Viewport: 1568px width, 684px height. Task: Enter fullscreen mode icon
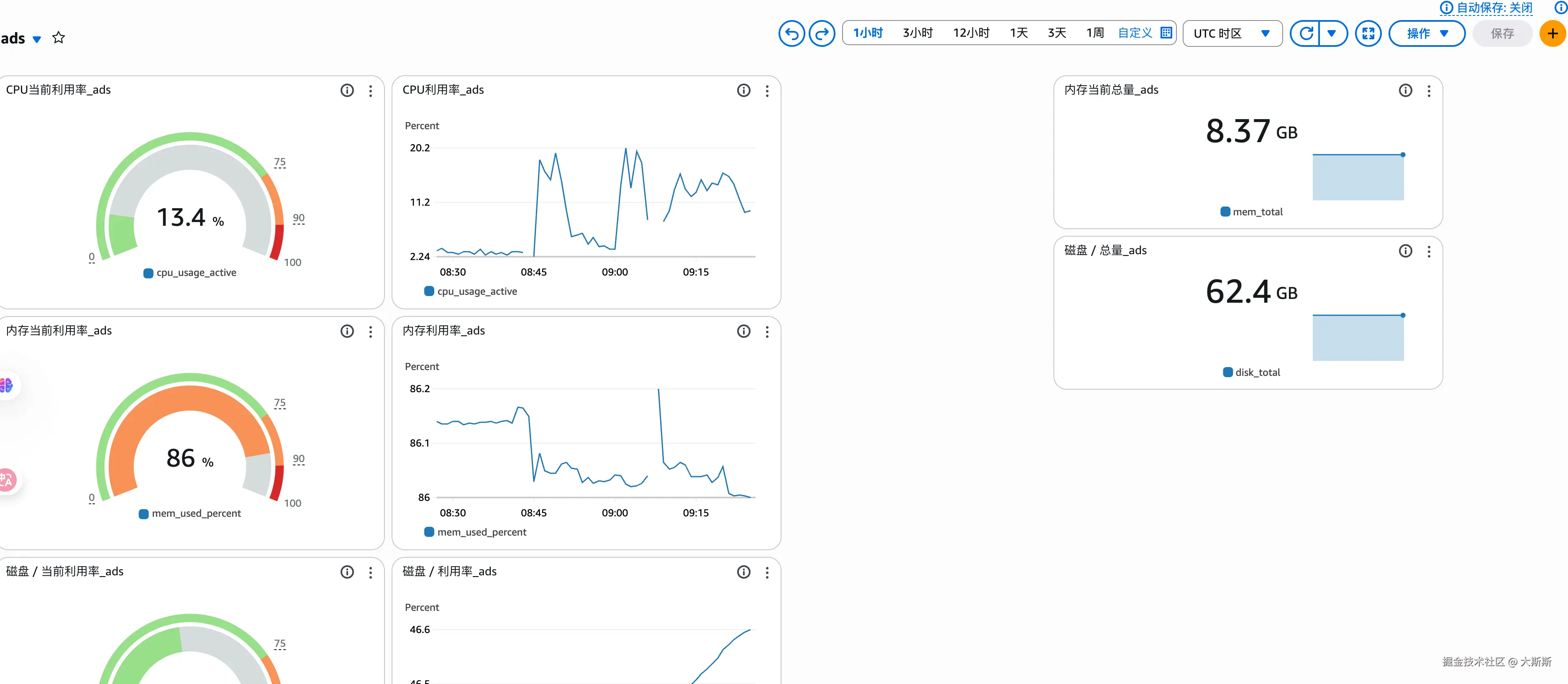[x=1368, y=33]
